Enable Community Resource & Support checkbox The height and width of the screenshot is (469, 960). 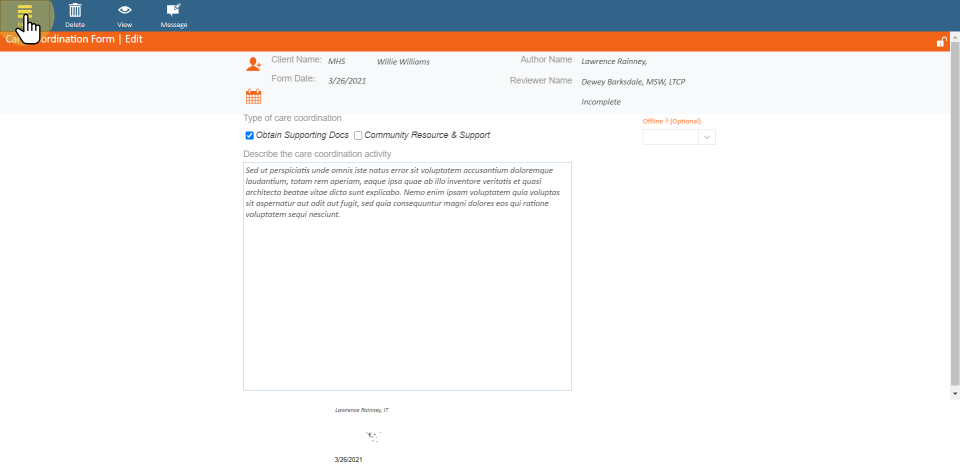[x=358, y=135]
